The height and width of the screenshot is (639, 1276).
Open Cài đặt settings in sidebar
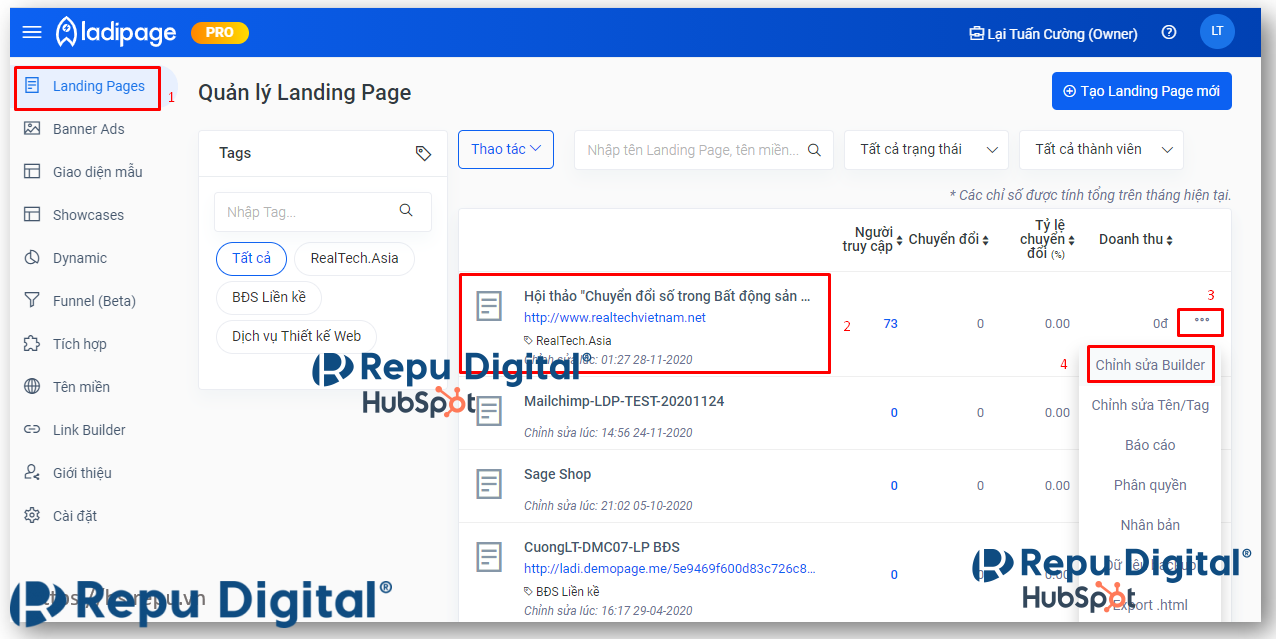click(75, 516)
